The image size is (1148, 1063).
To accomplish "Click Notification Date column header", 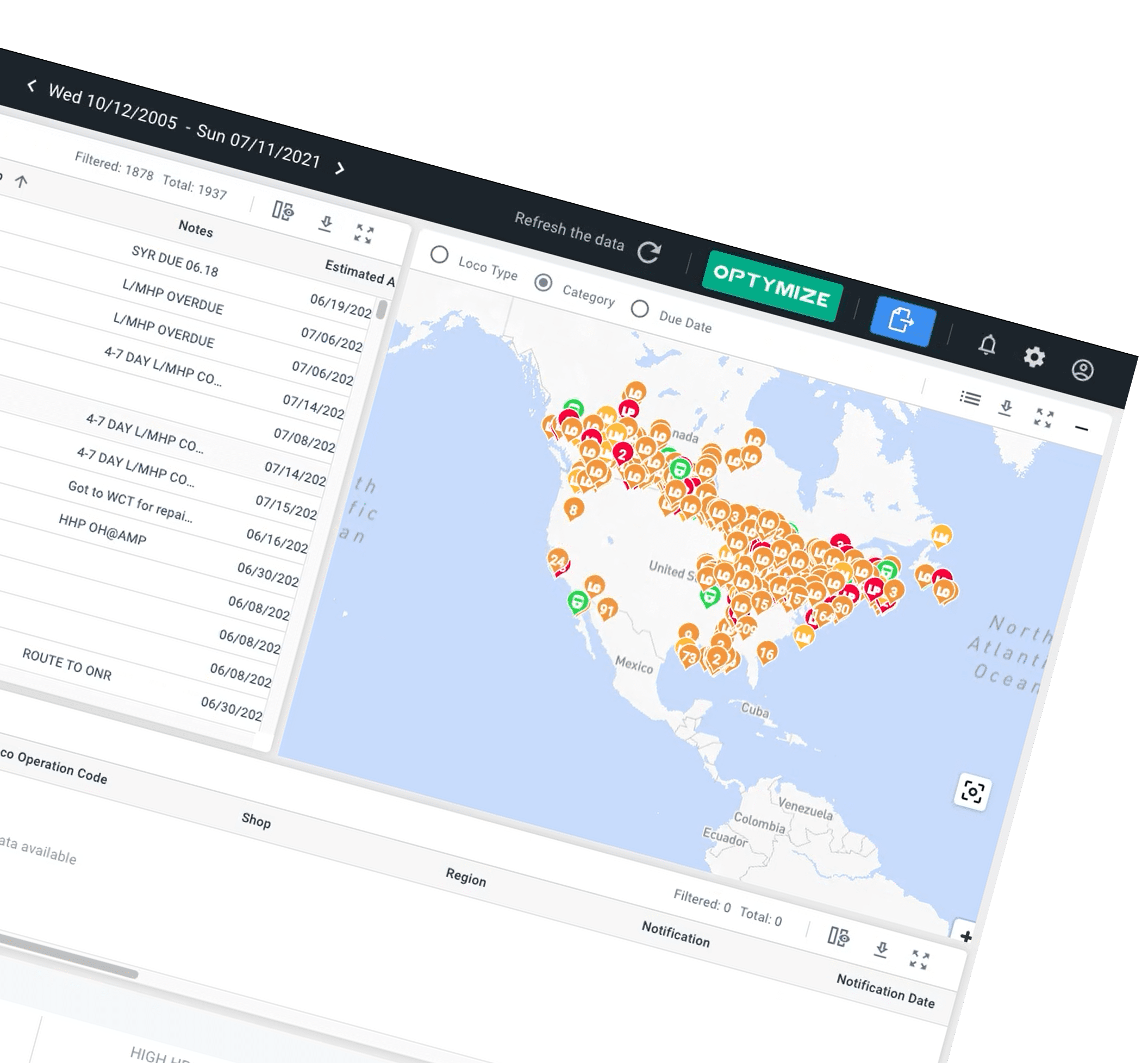I will point(885,991).
